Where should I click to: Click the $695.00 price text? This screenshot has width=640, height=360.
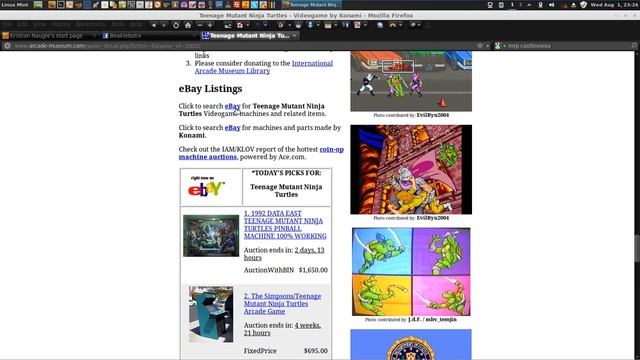coord(316,351)
